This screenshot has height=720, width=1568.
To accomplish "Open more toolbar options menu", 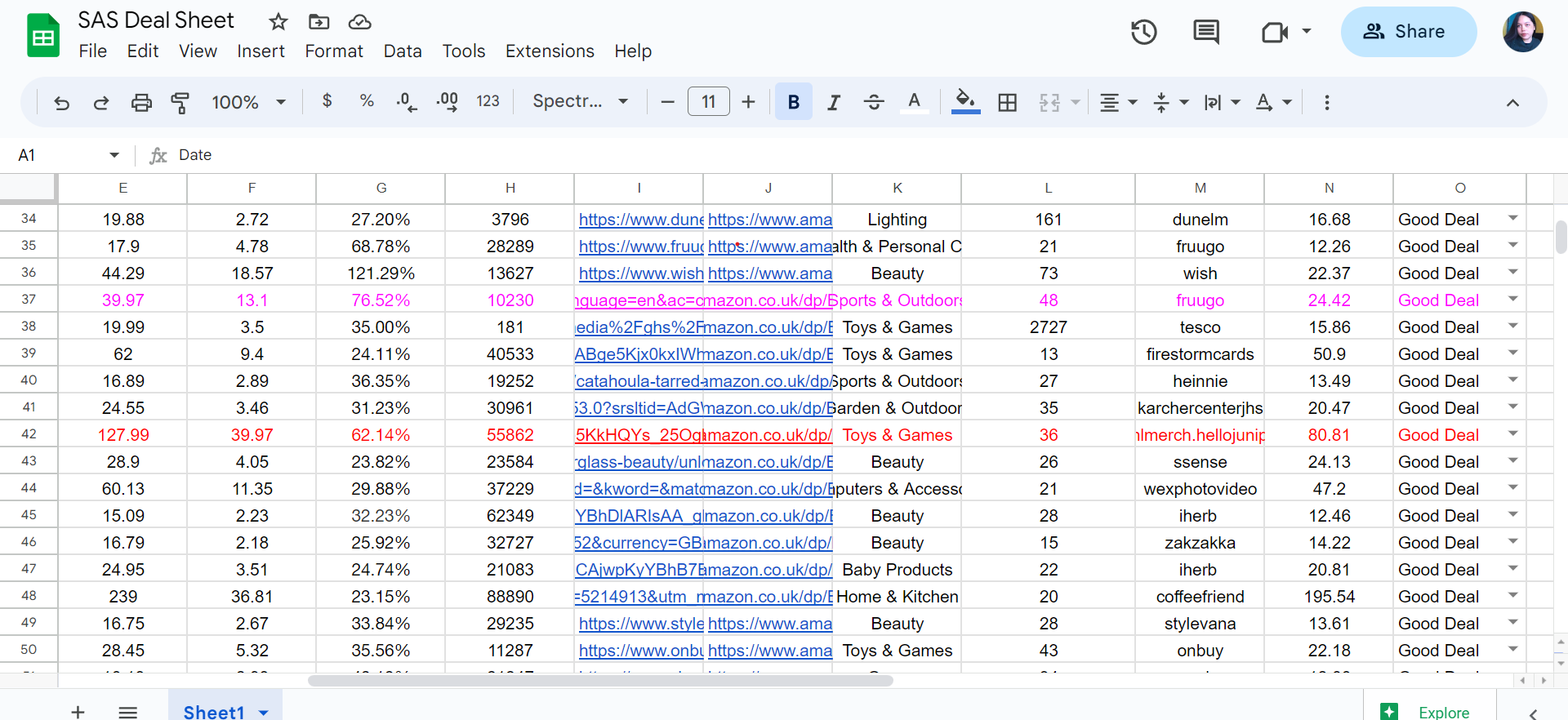I will (x=1326, y=102).
